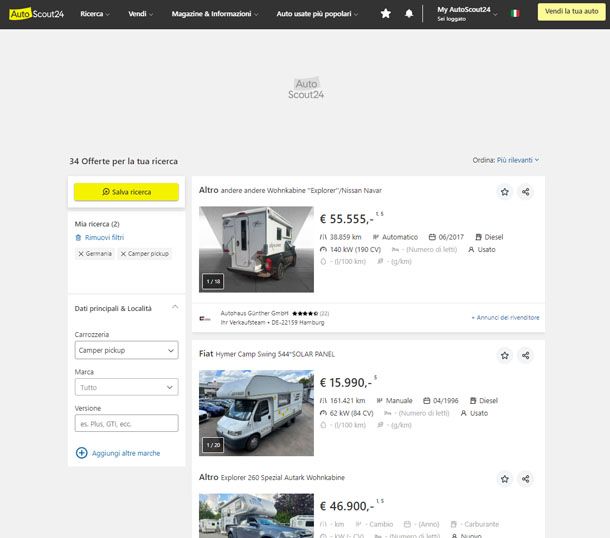Open the Carrozzeria Camper pickup dropdown
The width and height of the screenshot is (610, 538).
tap(126, 350)
